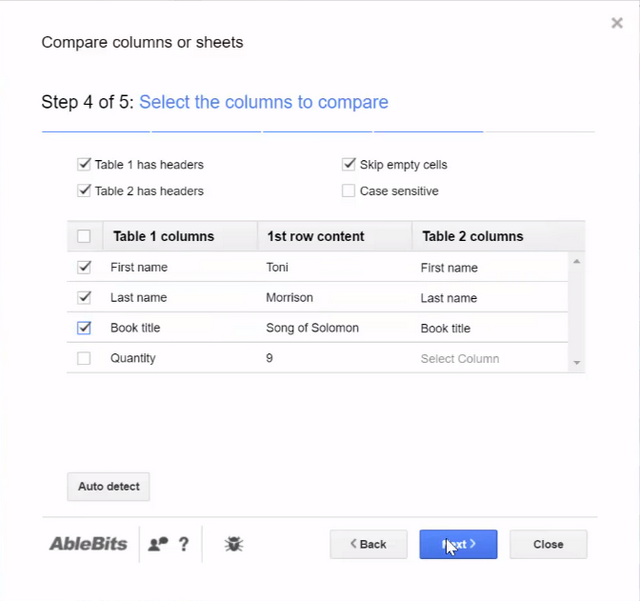
Task: Go back to the previous step
Action: point(369,544)
